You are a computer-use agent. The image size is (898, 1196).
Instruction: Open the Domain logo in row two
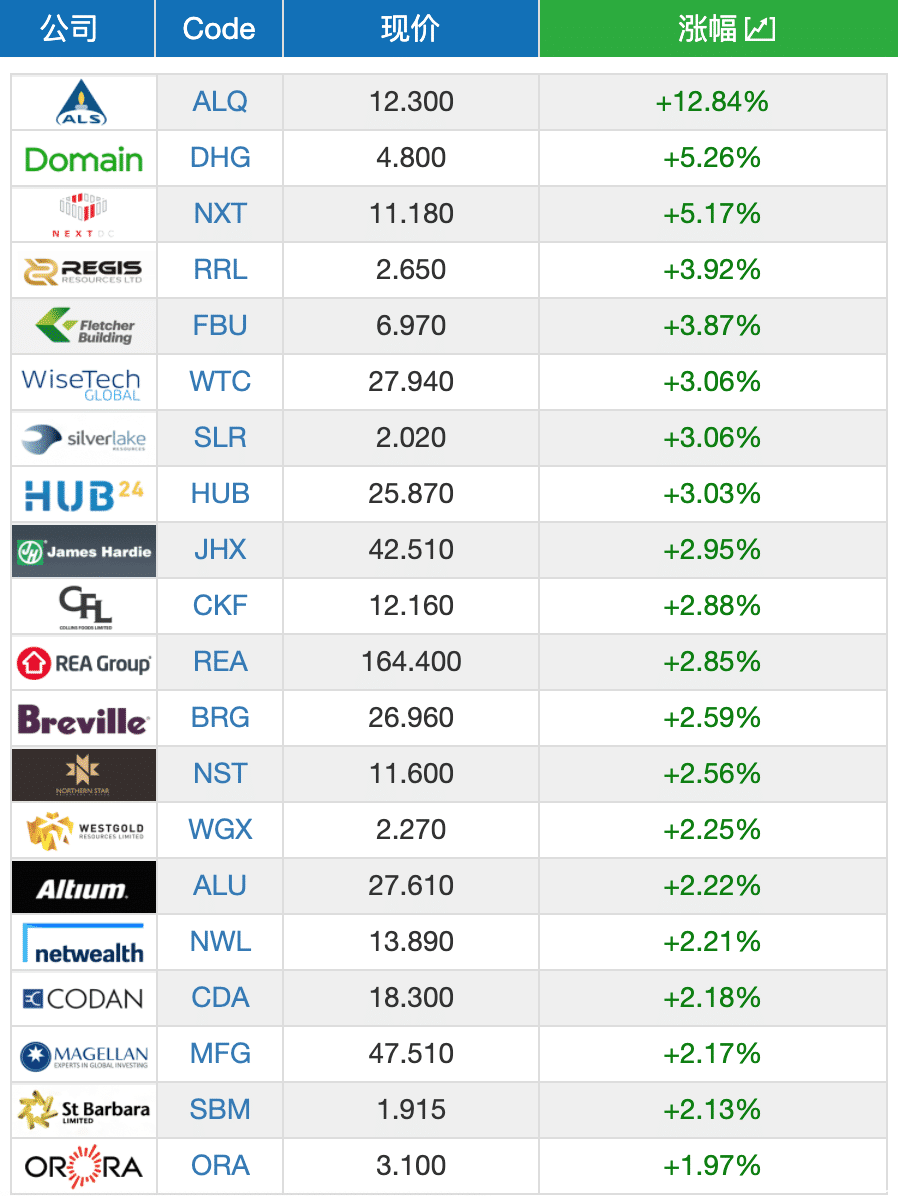tap(84, 159)
